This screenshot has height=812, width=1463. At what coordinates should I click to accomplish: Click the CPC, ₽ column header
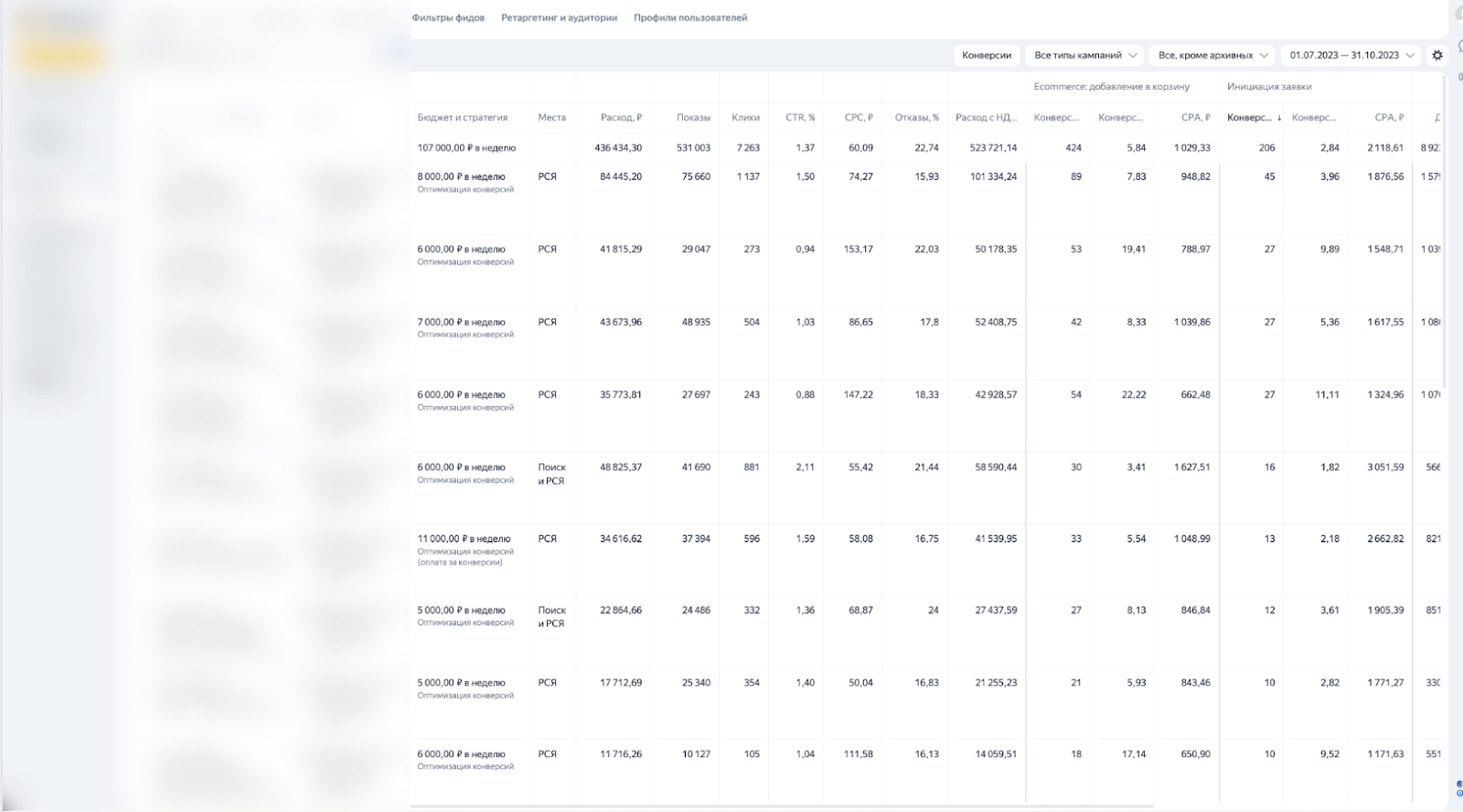858,117
